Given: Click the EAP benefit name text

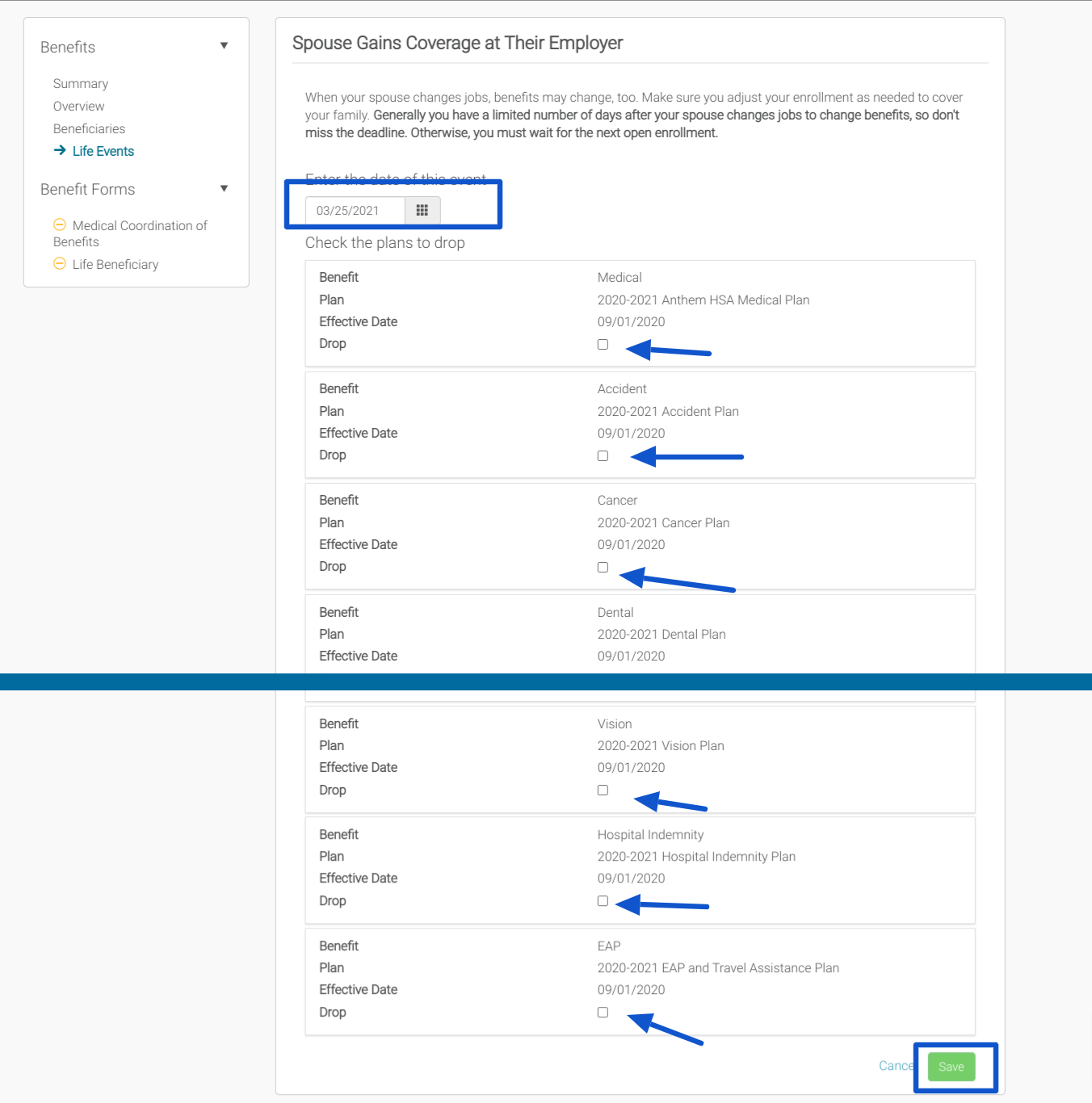Looking at the screenshot, I should point(609,946).
